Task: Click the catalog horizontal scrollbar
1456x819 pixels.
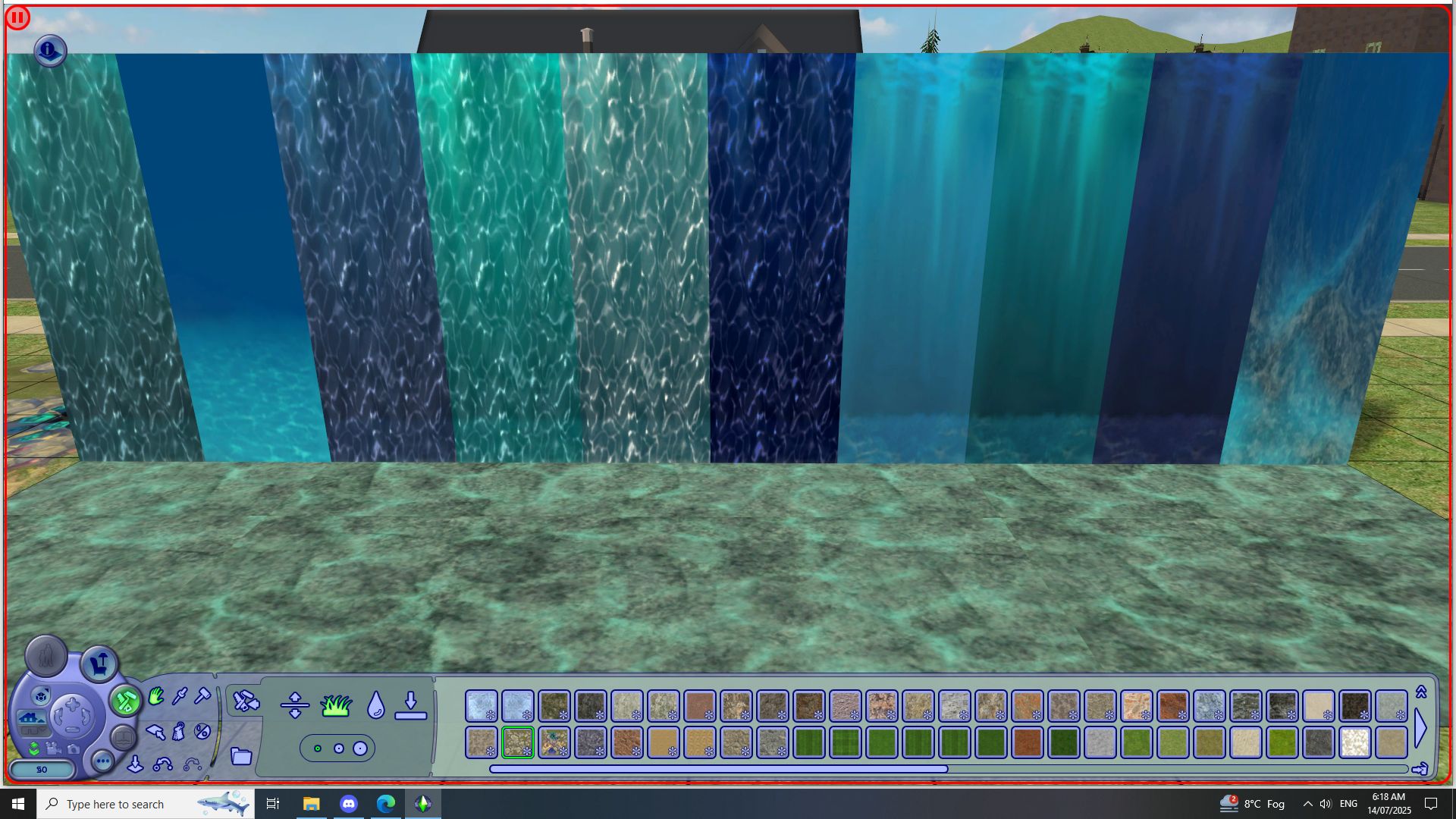Action: click(x=948, y=769)
